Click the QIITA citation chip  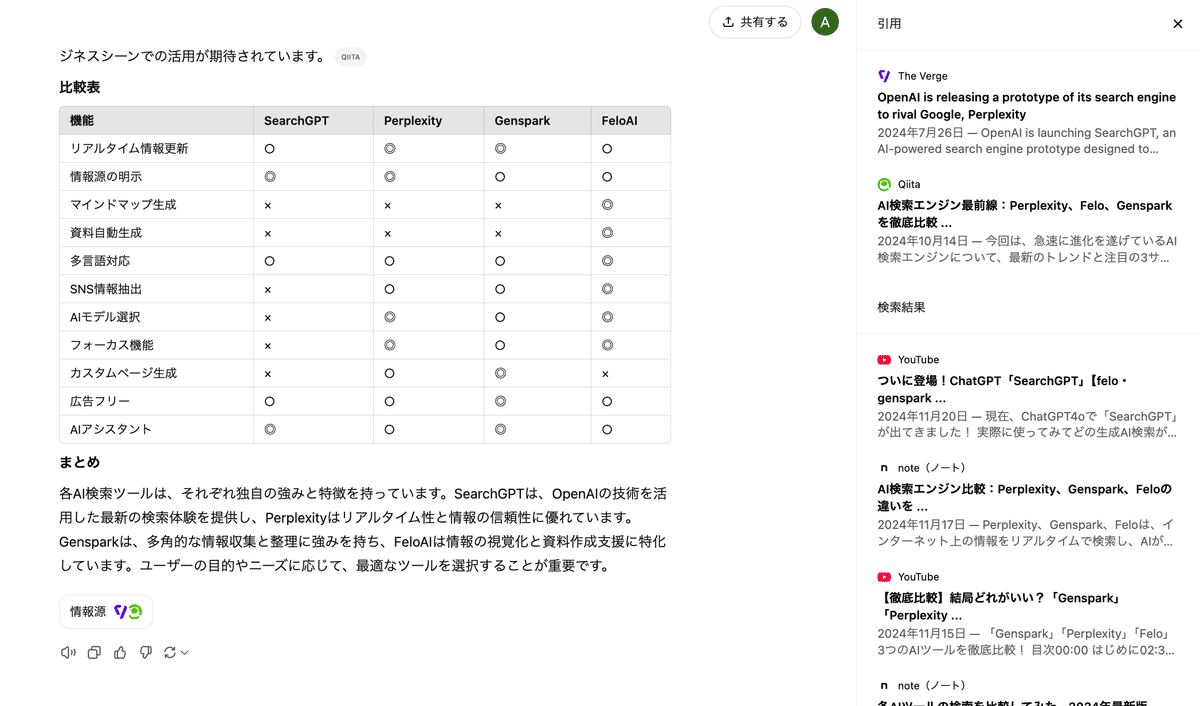(350, 57)
